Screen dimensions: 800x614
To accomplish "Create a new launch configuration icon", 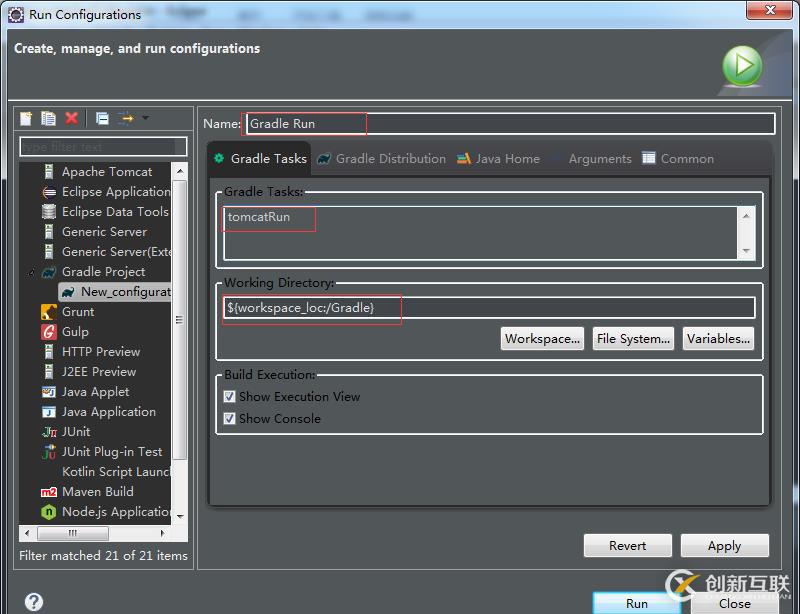I will coord(26,118).
